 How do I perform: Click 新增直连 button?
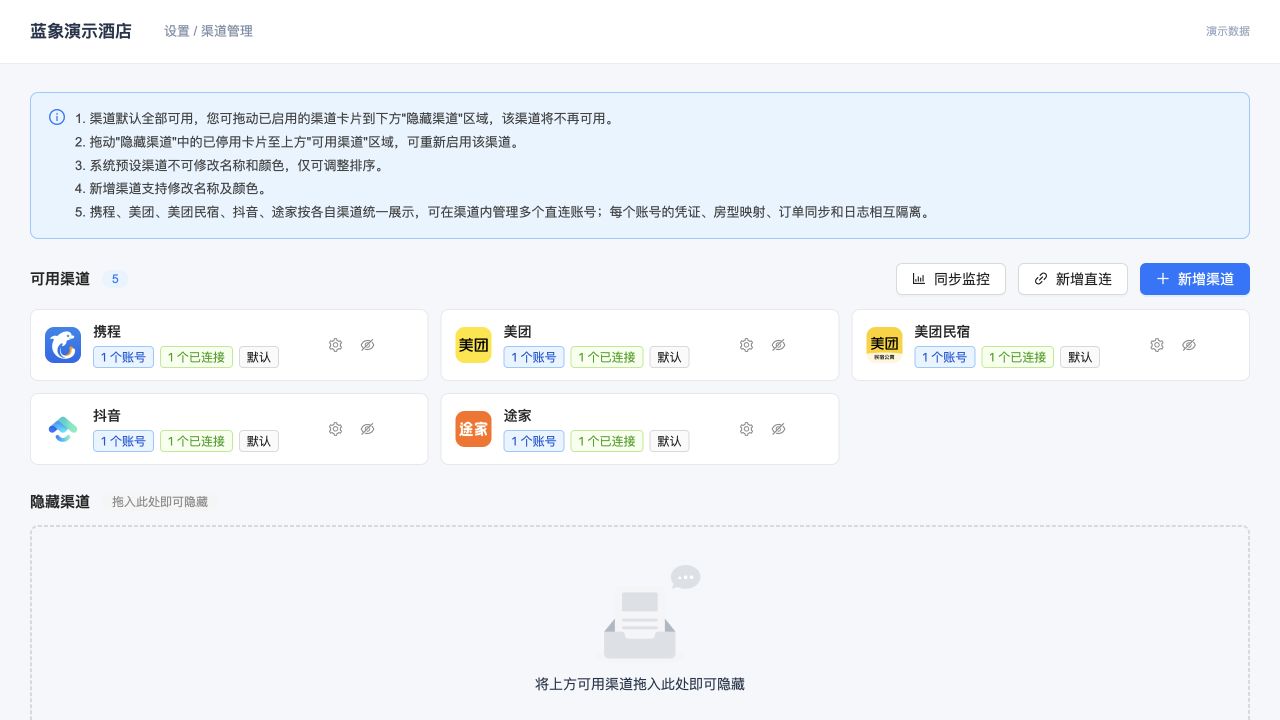tap(1073, 279)
